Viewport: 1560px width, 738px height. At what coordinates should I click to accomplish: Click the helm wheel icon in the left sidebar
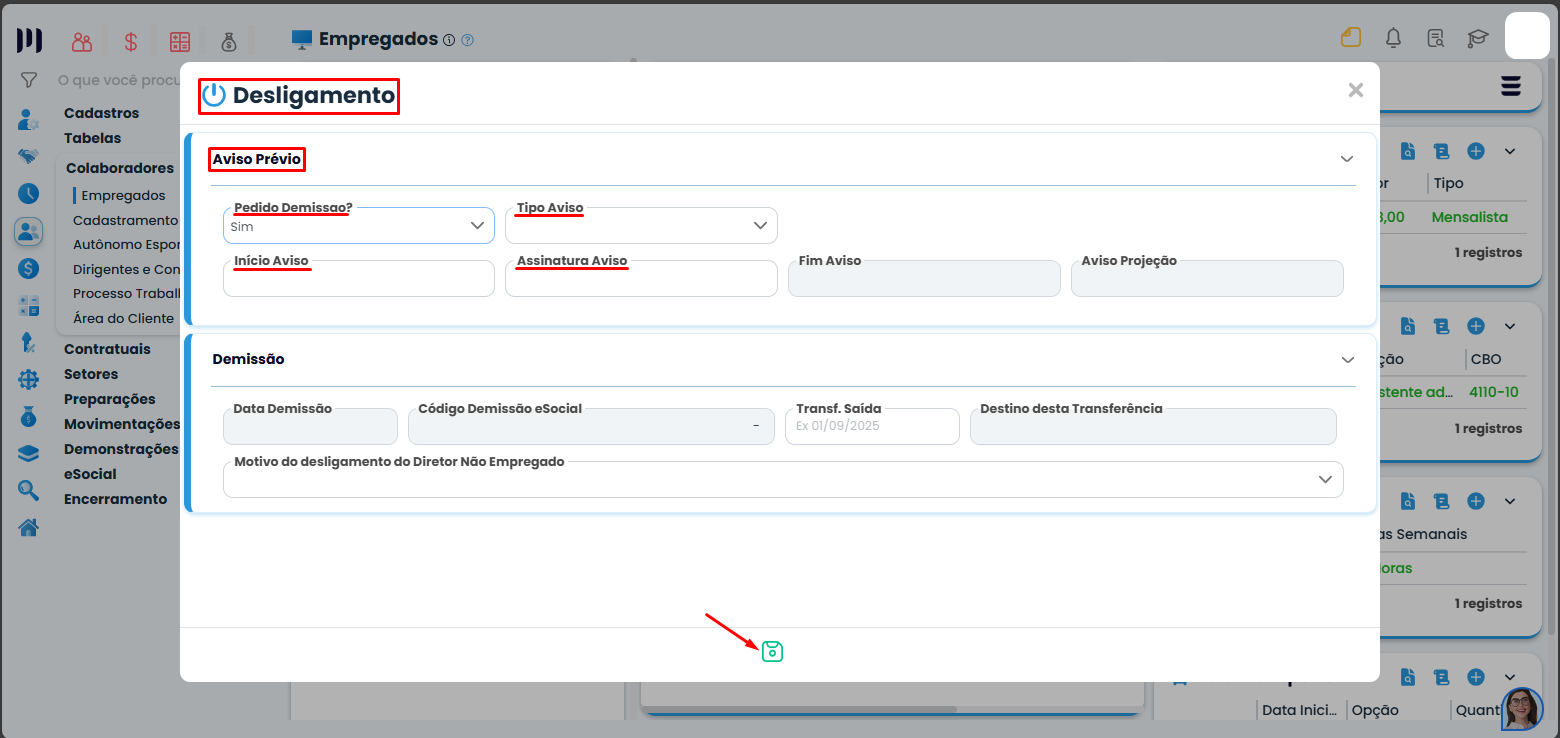(28, 380)
